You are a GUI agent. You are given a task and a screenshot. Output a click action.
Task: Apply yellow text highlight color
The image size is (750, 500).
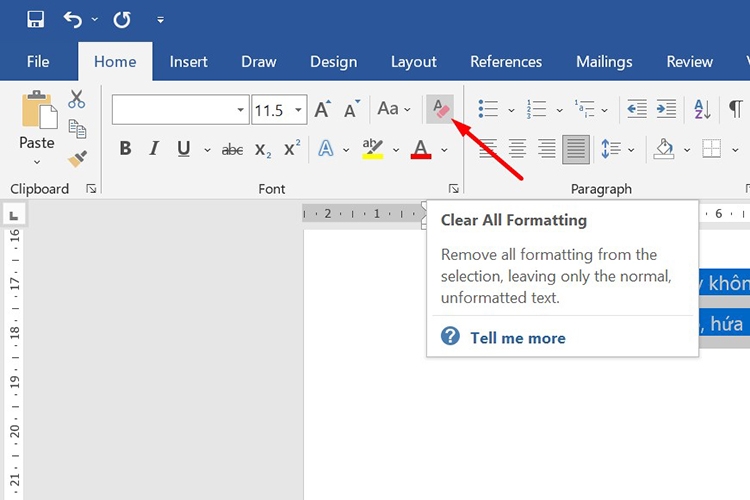[x=372, y=149]
